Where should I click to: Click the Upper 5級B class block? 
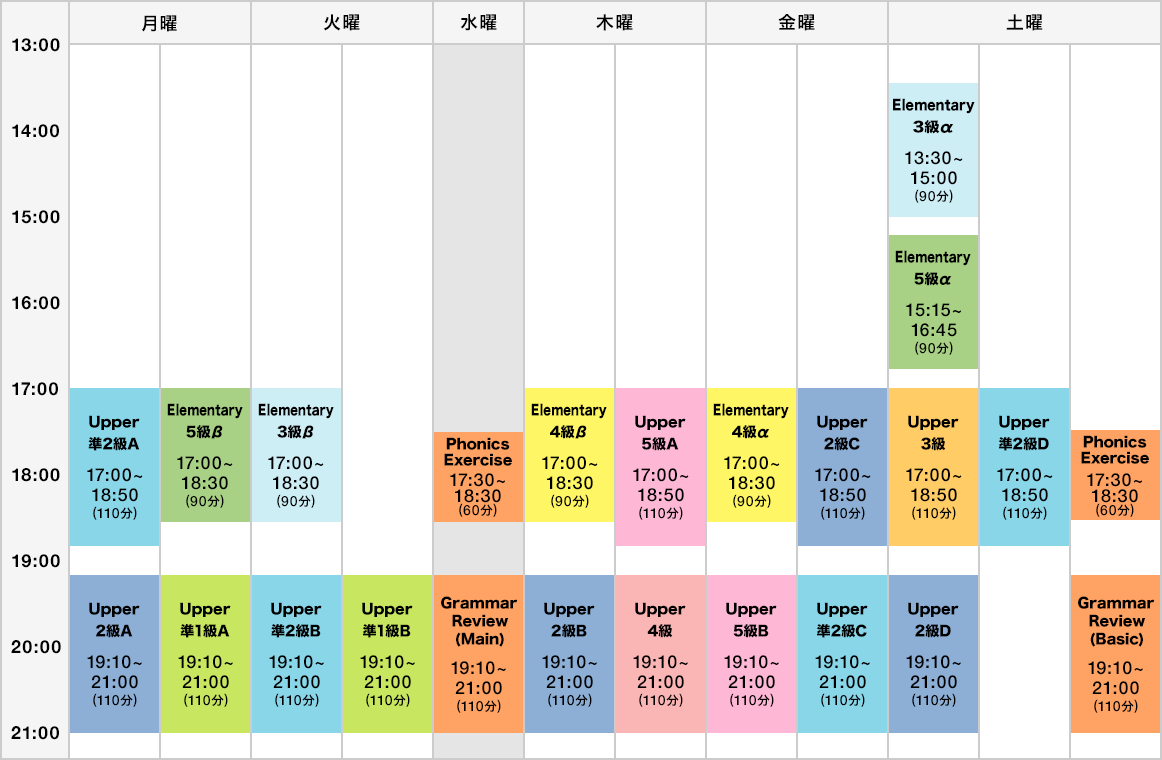tap(751, 653)
